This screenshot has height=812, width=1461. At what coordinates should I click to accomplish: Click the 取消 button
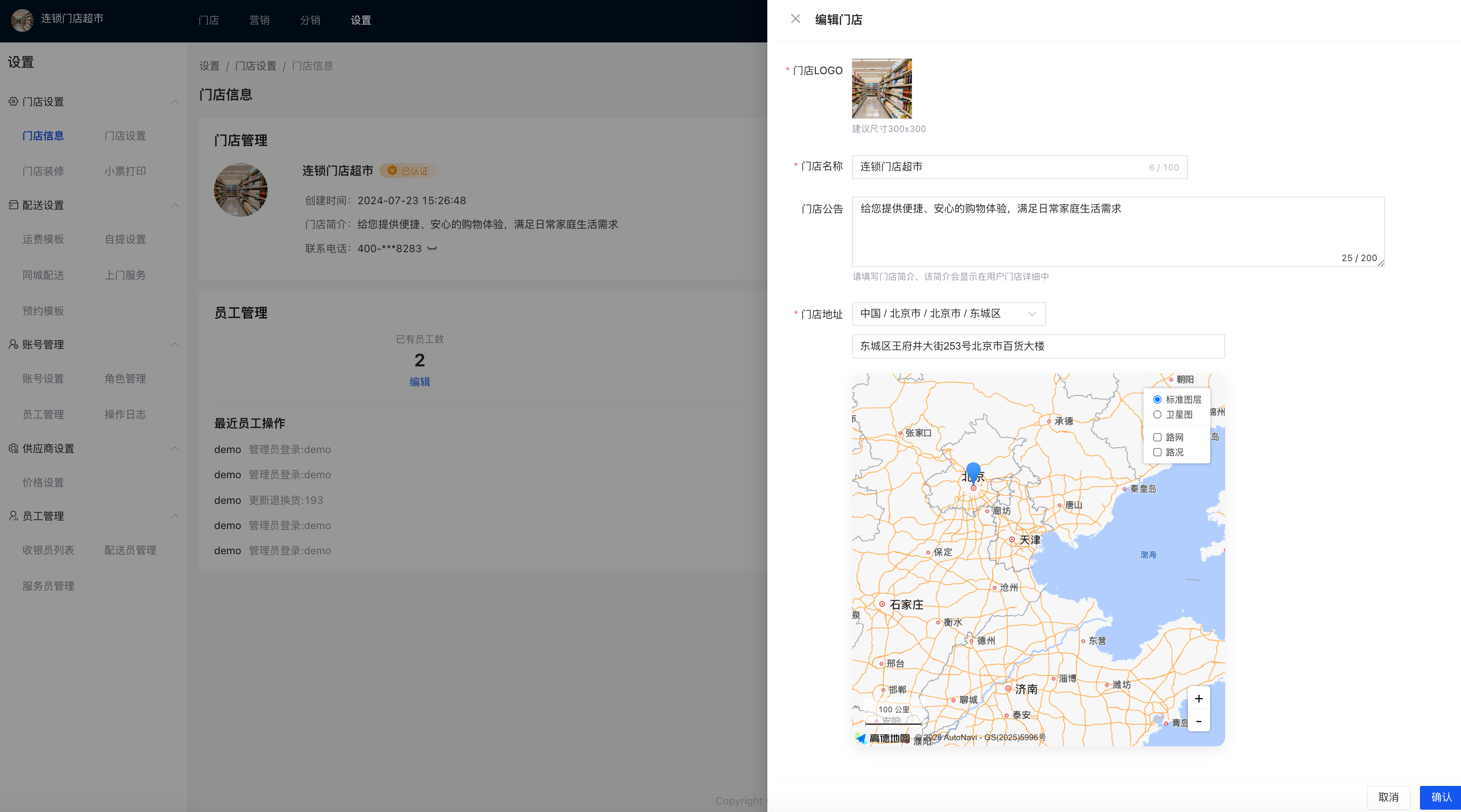click(1388, 797)
